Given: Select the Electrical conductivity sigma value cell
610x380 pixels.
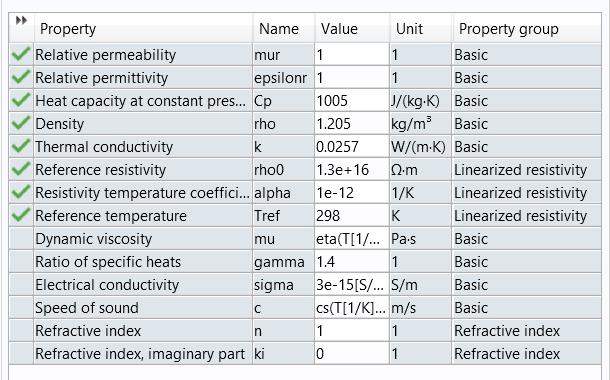Looking at the screenshot, I should [352, 285].
